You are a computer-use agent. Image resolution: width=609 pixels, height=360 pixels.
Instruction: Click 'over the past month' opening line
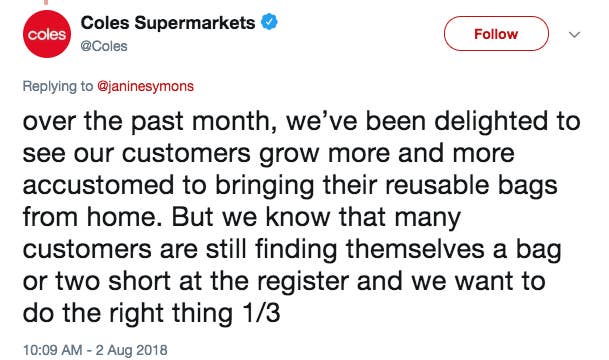coord(146,121)
